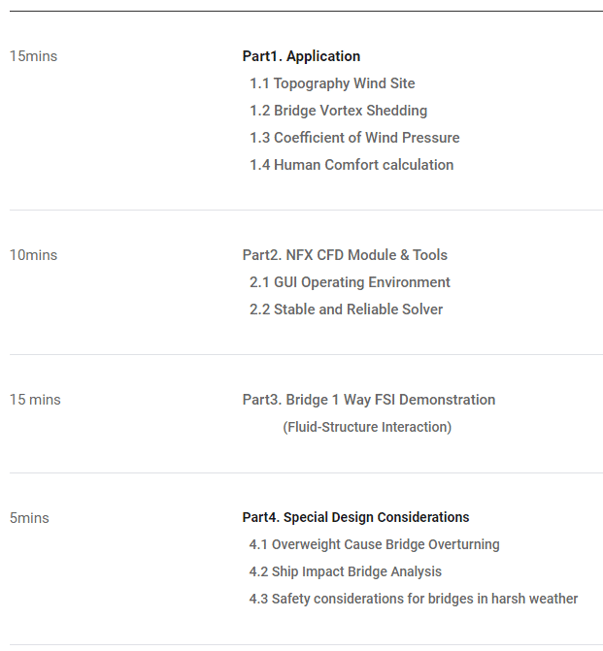Select the 15 mins label beside Part3
Screen dimensions: 603x651
tap(35, 400)
